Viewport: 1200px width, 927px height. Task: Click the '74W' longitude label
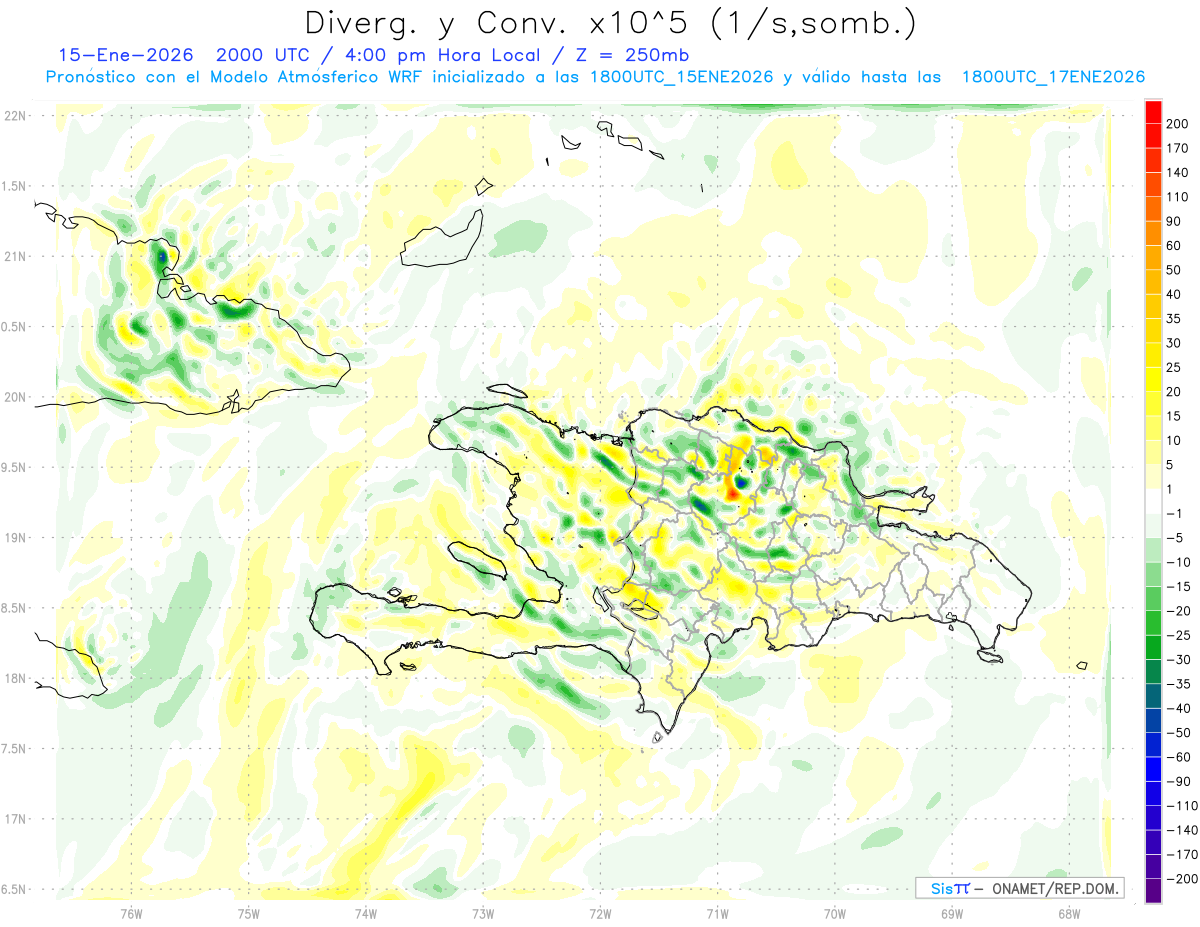[365, 913]
